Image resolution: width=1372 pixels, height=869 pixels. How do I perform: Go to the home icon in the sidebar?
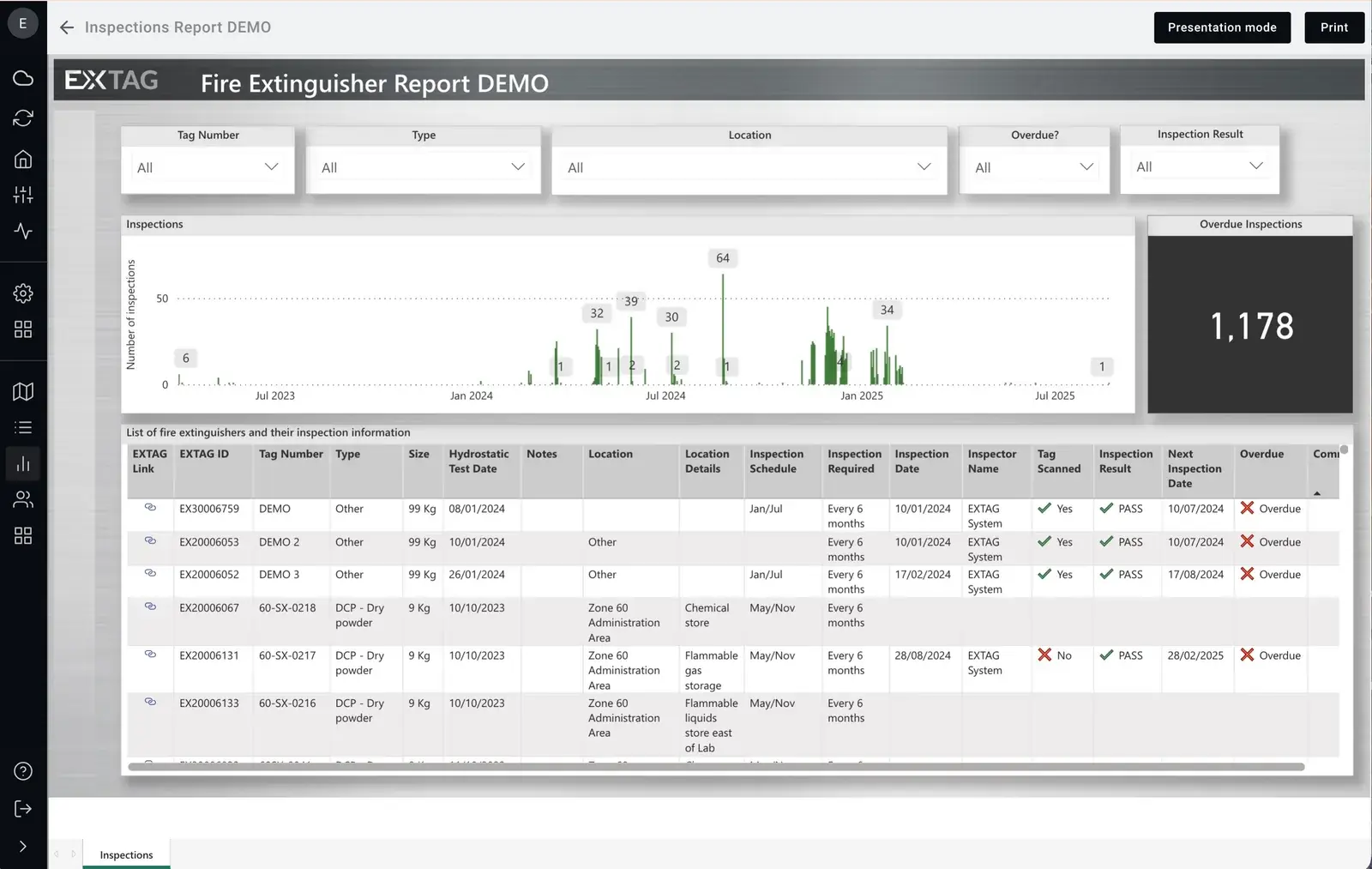(x=23, y=160)
